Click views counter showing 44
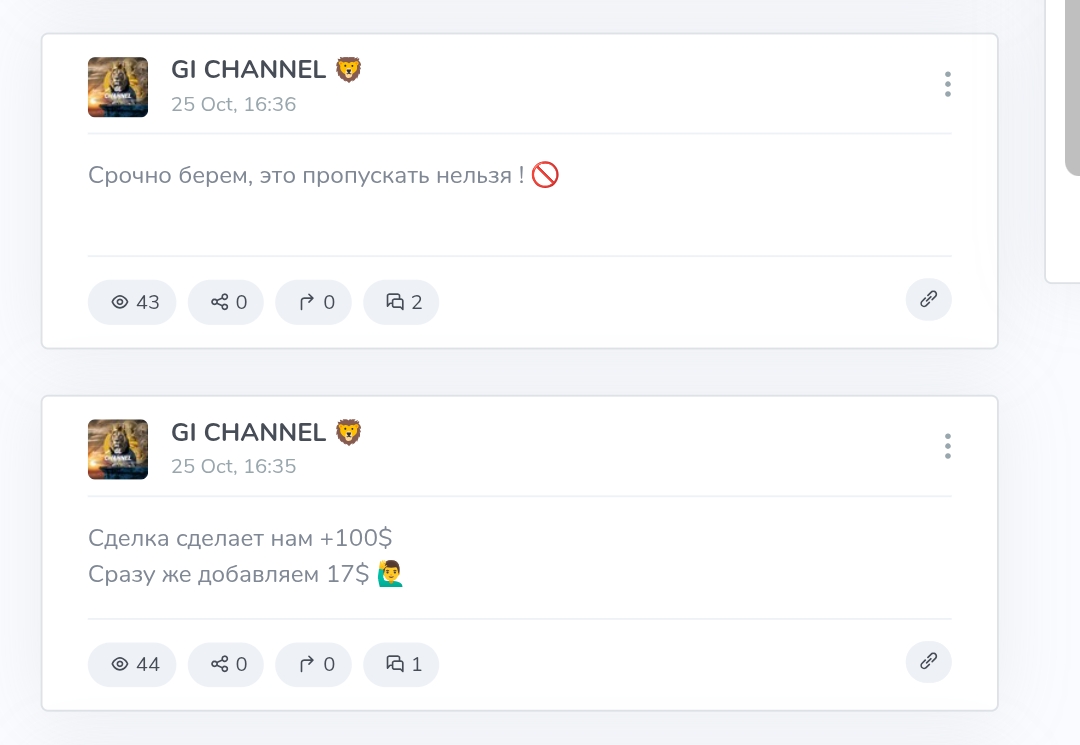Viewport: 1080px width, 745px height. click(133, 664)
